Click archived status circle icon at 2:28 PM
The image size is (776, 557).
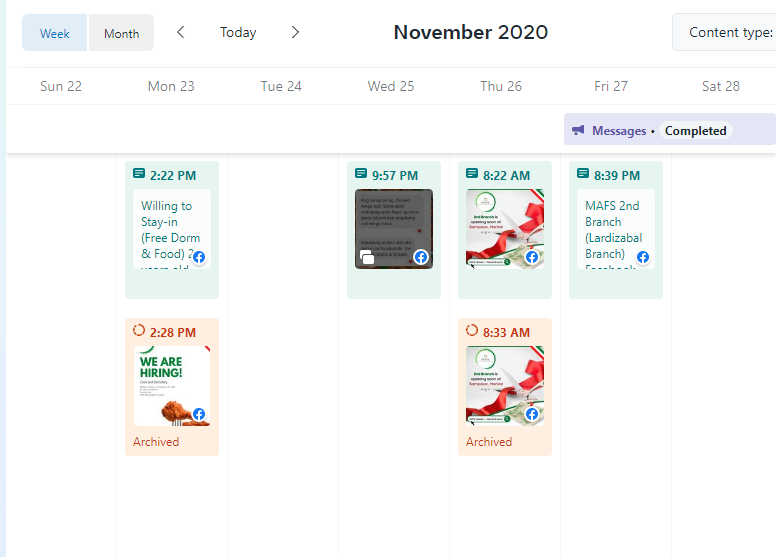tap(139, 331)
